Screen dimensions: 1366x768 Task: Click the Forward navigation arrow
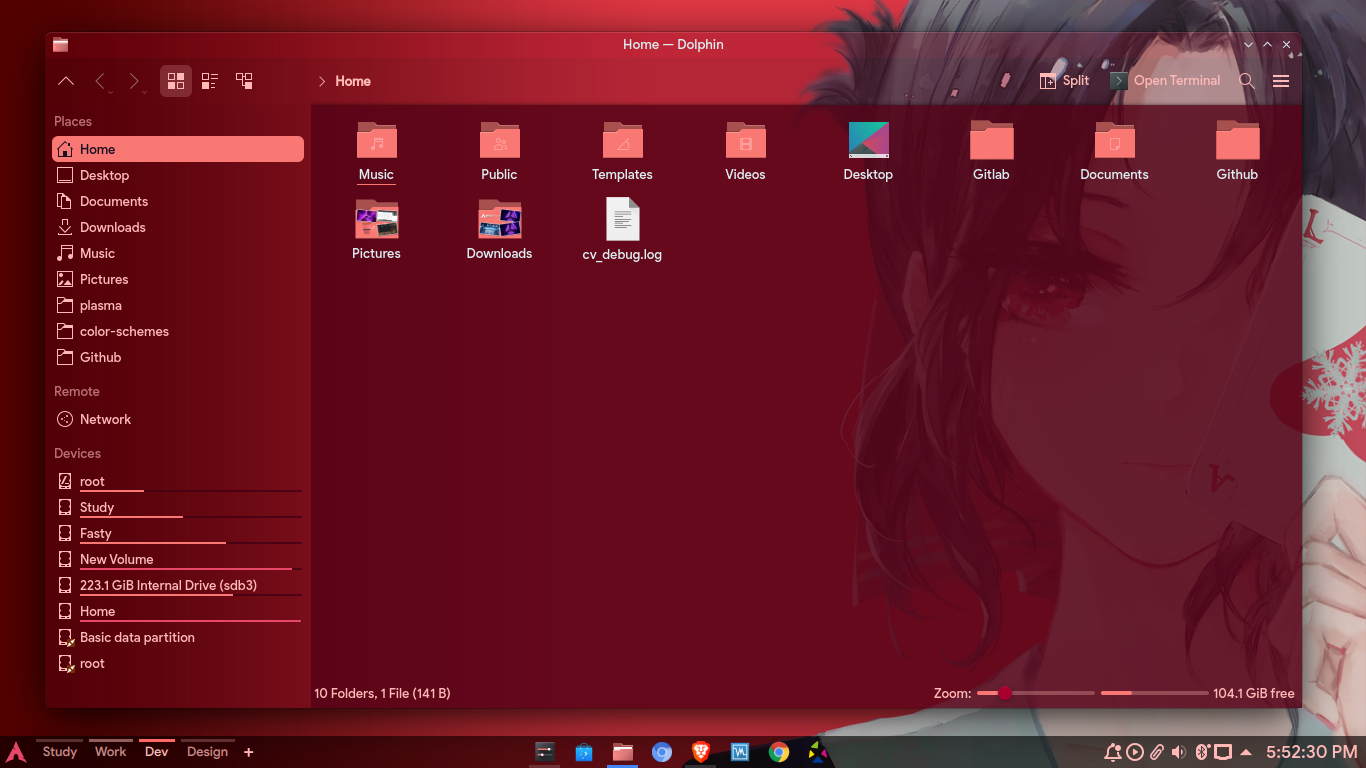tap(134, 81)
